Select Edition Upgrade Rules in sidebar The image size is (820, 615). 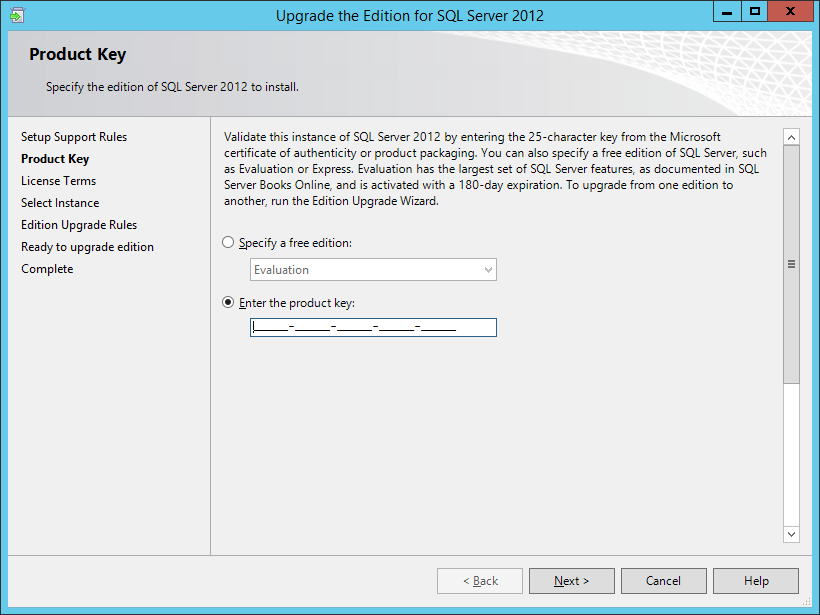[79, 225]
